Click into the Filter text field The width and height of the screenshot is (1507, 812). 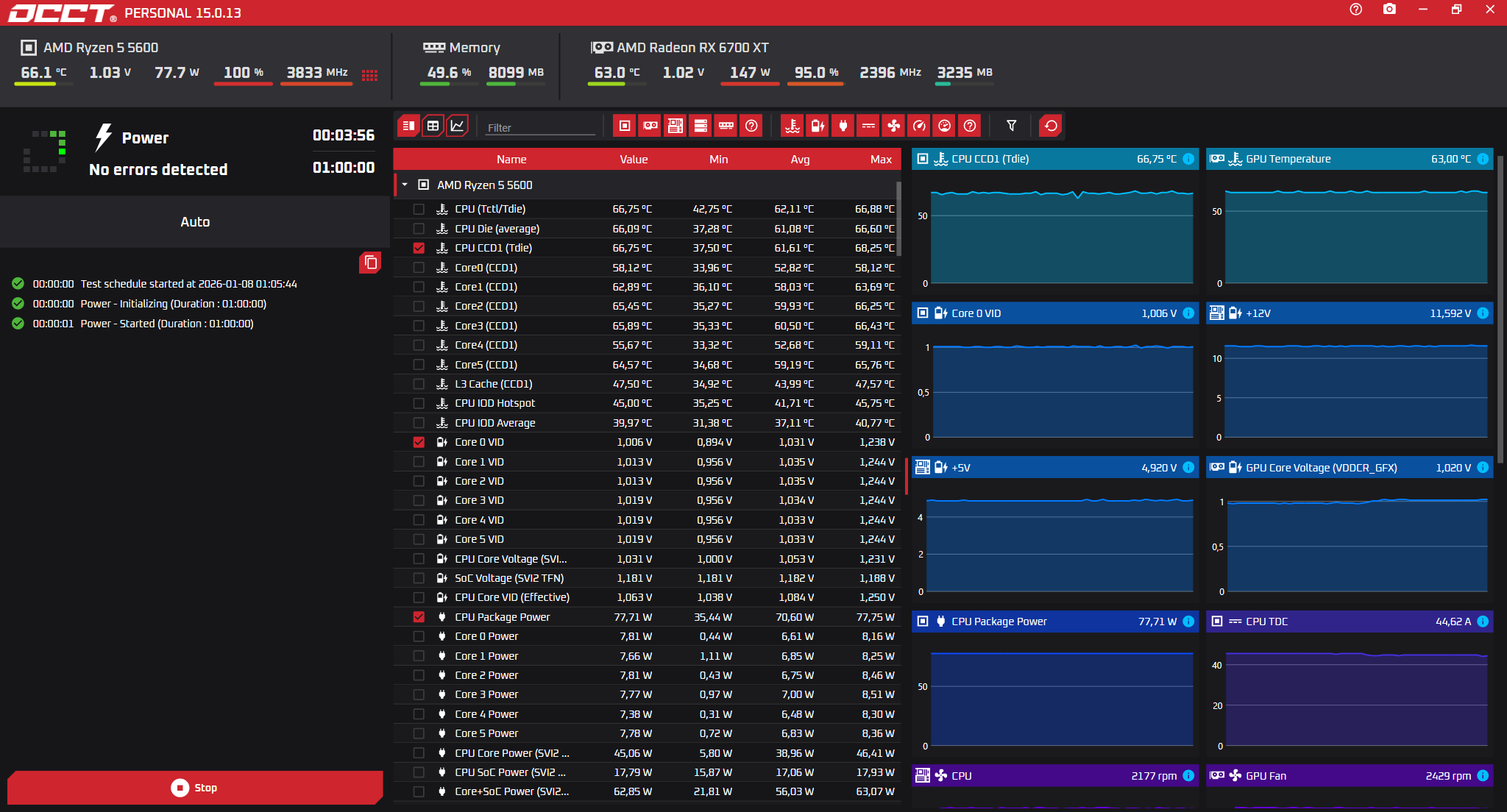pos(540,127)
